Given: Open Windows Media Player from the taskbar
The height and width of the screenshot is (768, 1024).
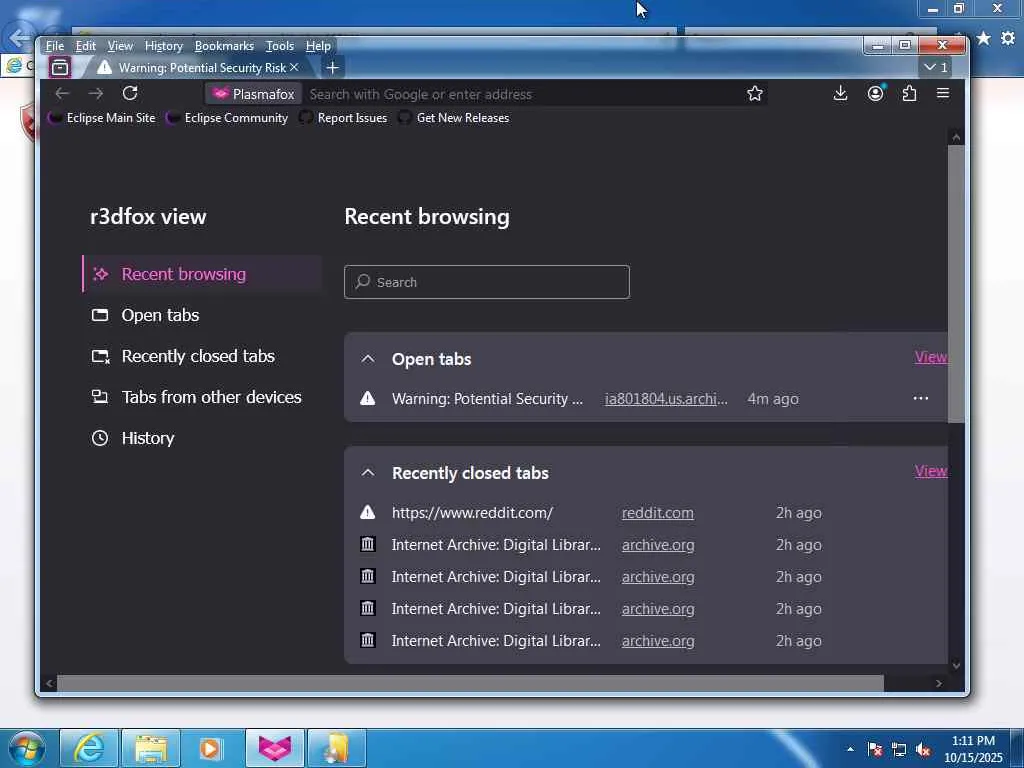Looking at the screenshot, I should [210, 748].
